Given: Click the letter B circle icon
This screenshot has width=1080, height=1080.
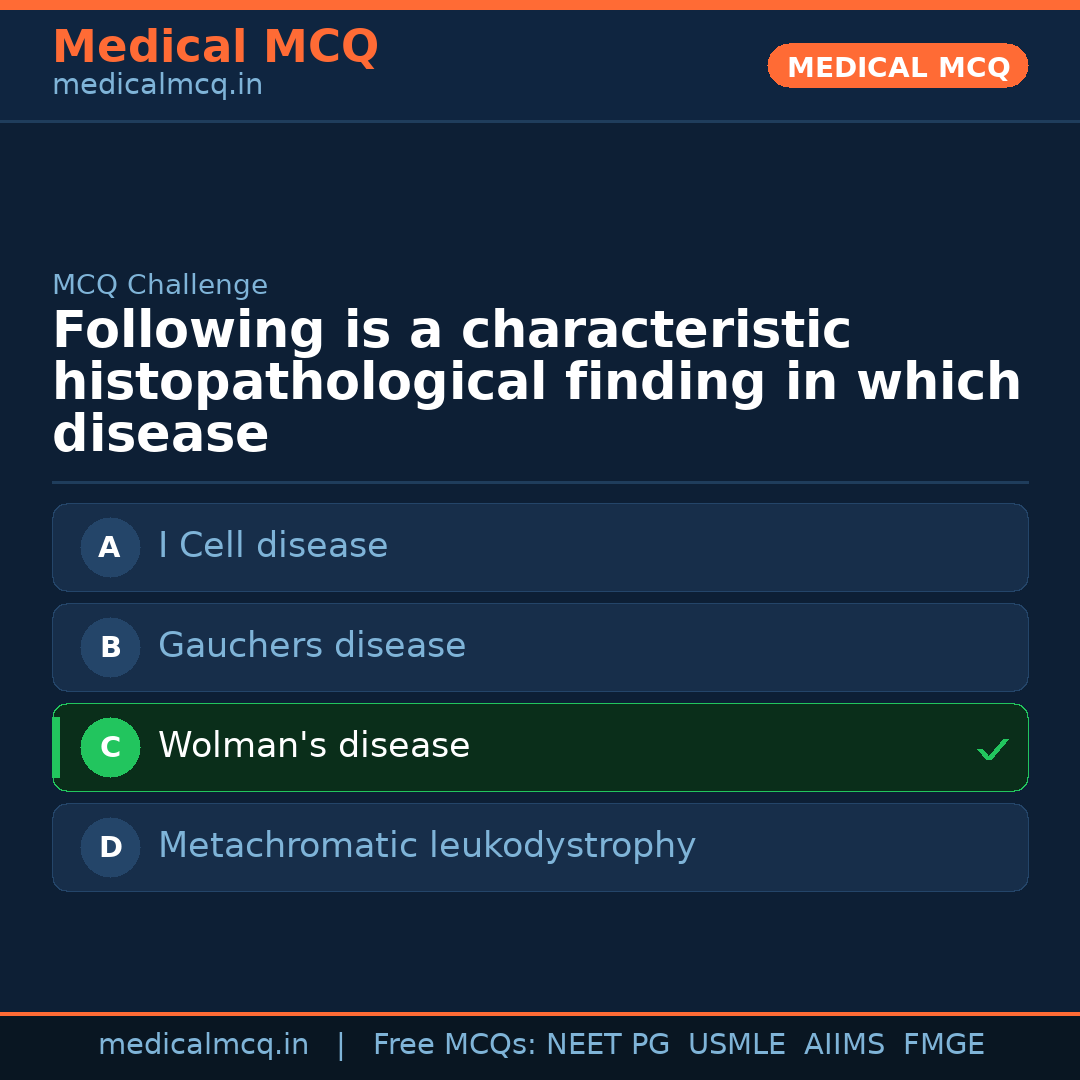Looking at the screenshot, I should [110, 647].
